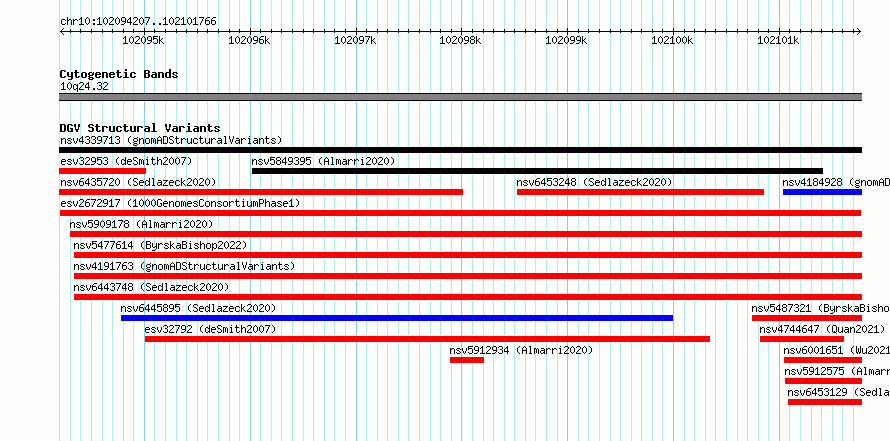The image size is (890, 441).
Task: Click the 102098k ruler tick label
Action: pyautogui.click(x=461, y=40)
